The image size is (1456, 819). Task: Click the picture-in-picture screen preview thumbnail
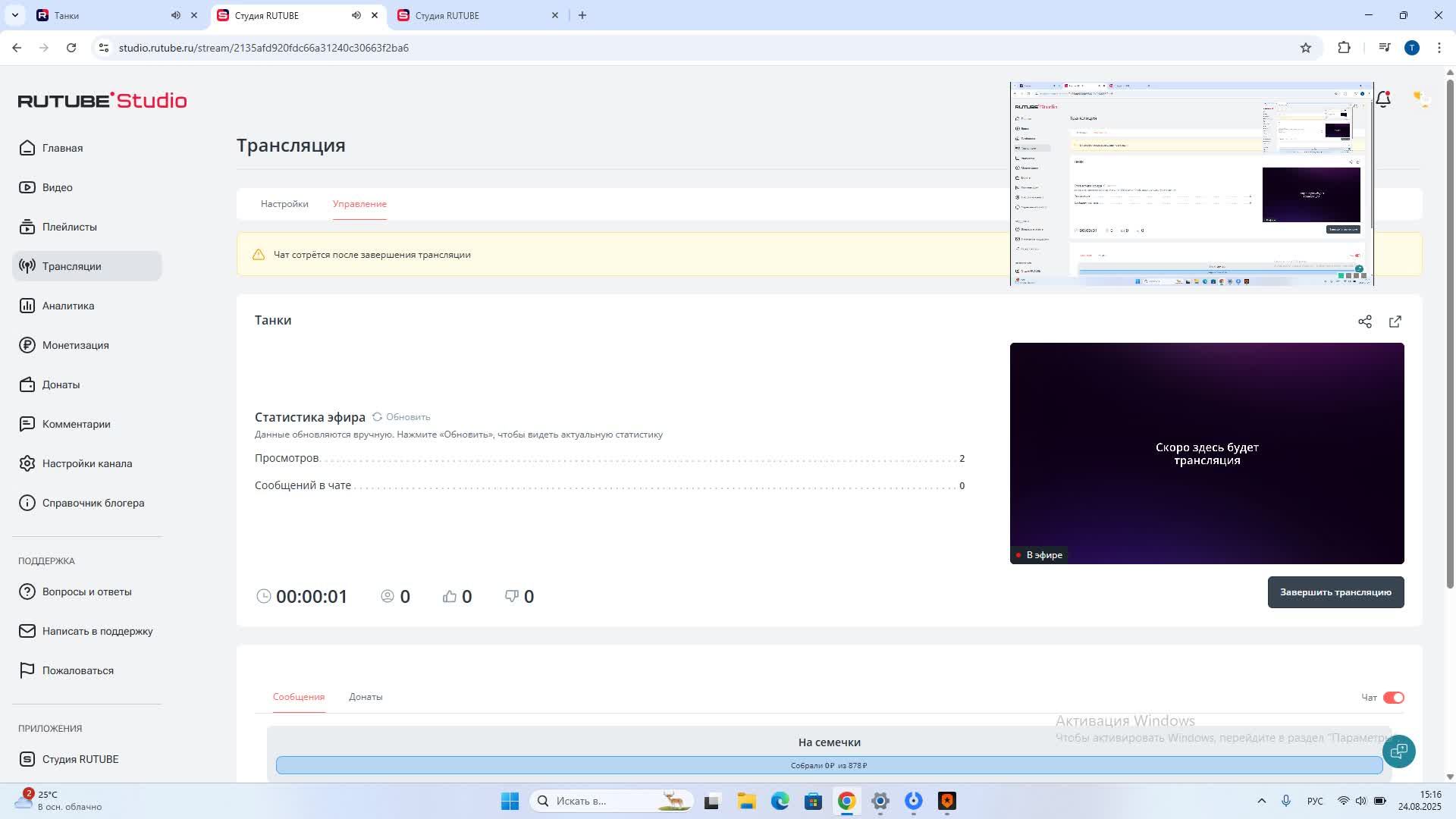(x=1191, y=184)
